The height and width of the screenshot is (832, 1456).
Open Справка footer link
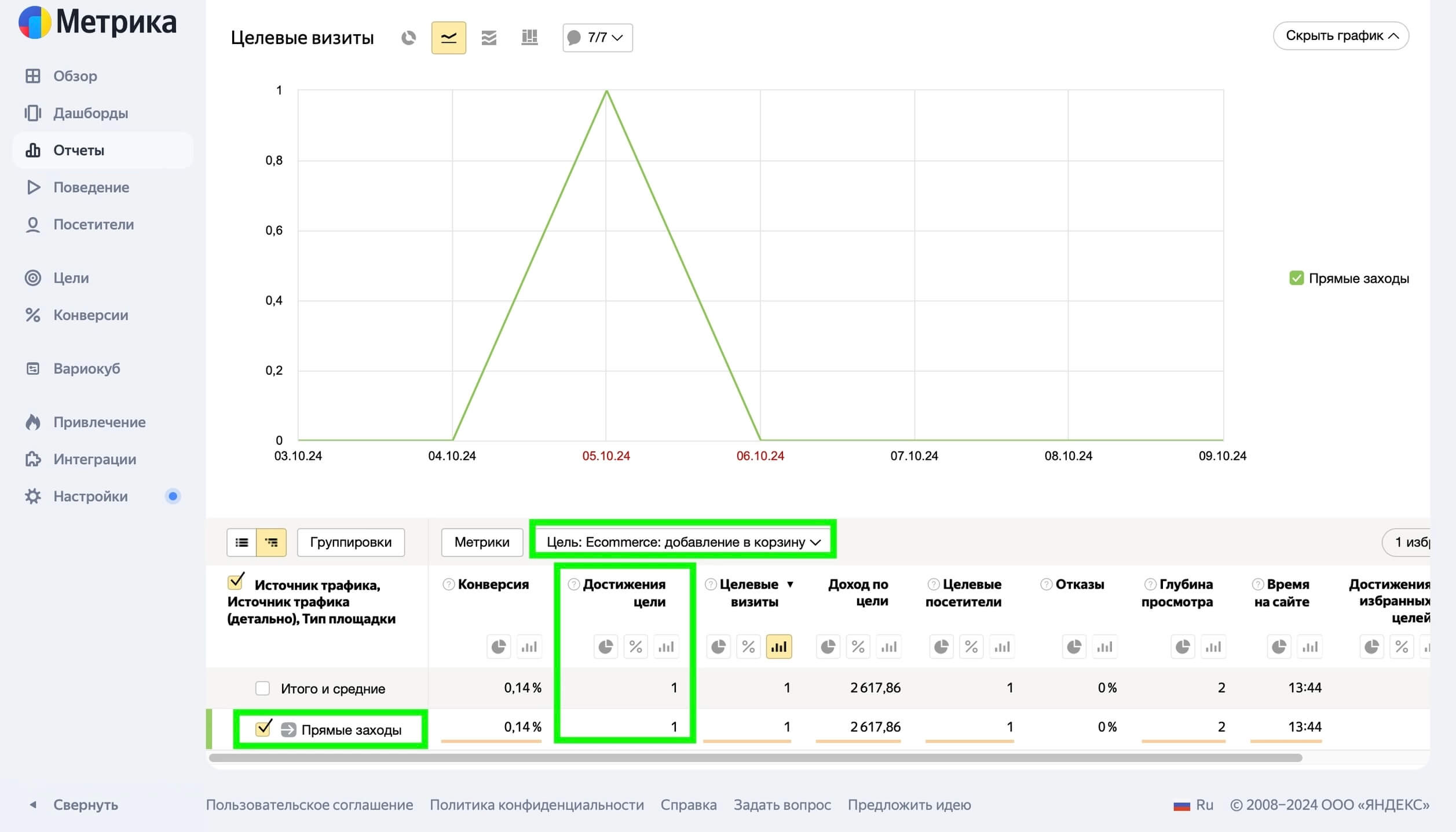(689, 805)
